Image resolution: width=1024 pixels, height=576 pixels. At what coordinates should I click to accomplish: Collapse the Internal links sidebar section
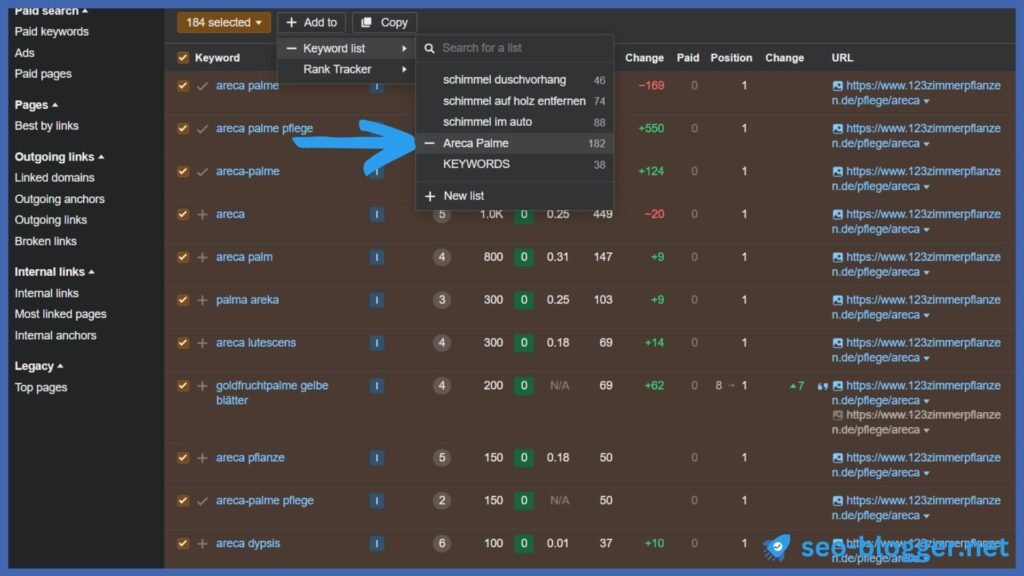tap(91, 272)
